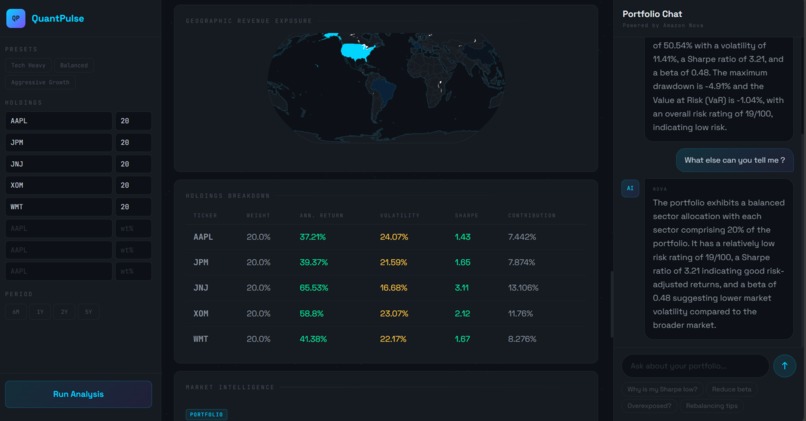Click the 22.17% volatility value
The height and width of the screenshot is (421, 806).
coord(393,339)
